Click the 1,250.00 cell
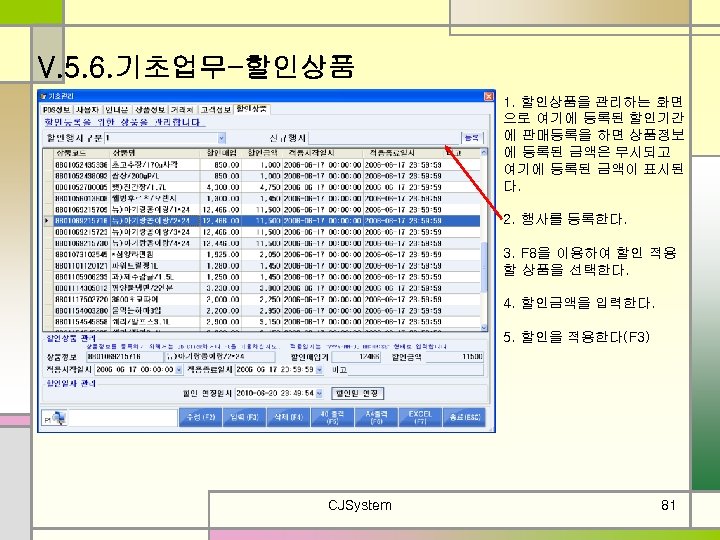The width and height of the screenshot is (720, 540). click(x=221, y=277)
